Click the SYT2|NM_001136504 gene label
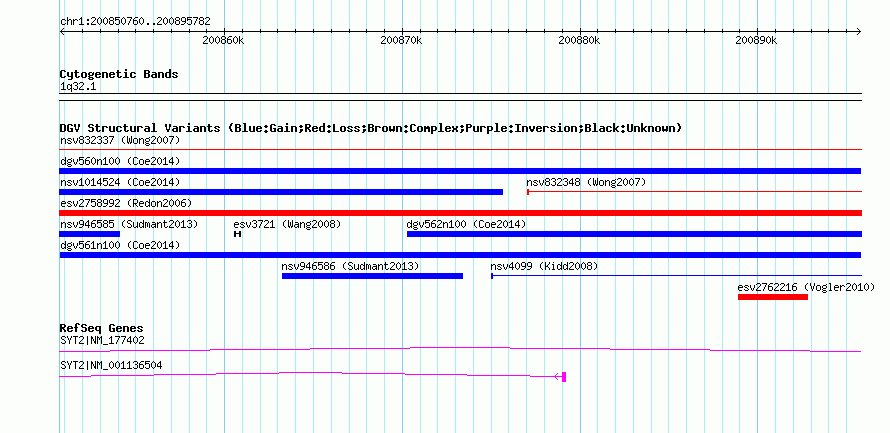This screenshot has width=890, height=433. click(x=111, y=365)
